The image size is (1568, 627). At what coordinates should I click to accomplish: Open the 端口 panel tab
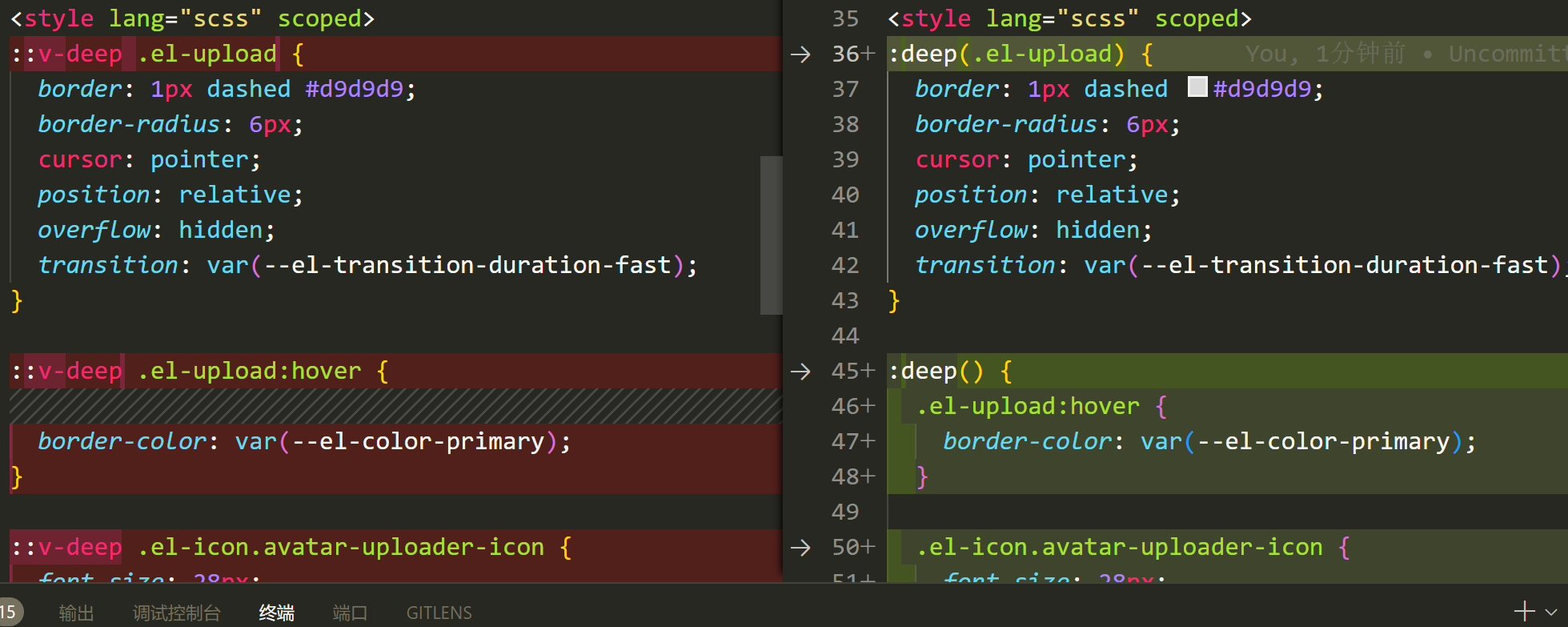[x=350, y=613]
